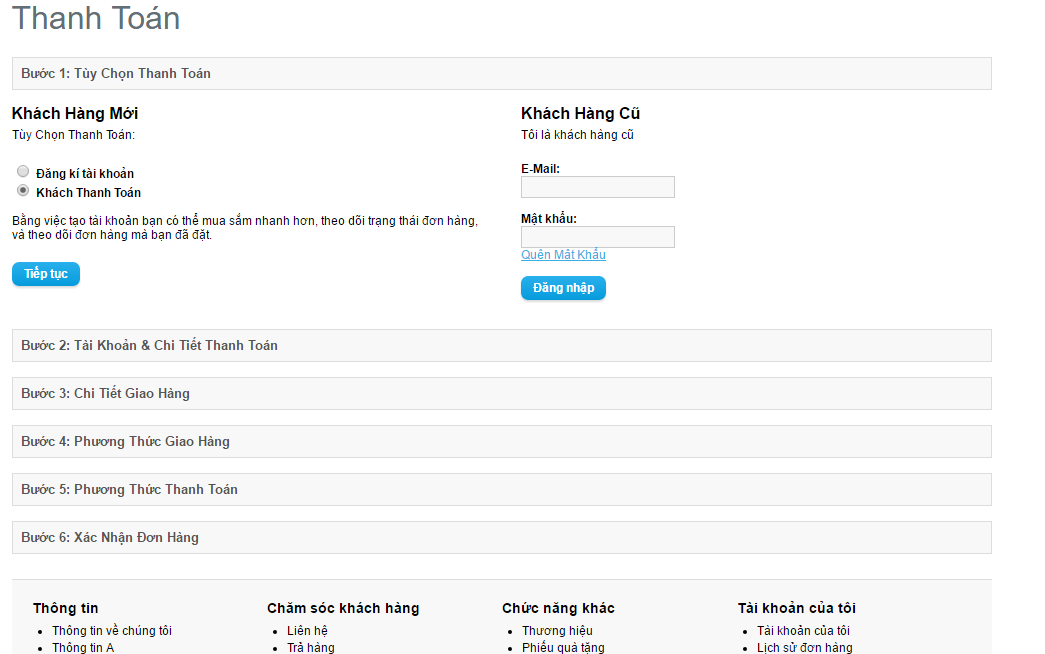This screenshot has height=654, width=1045.
Task: Open the Tài khoản của tôi footer link
Action: tap(803, 631)
